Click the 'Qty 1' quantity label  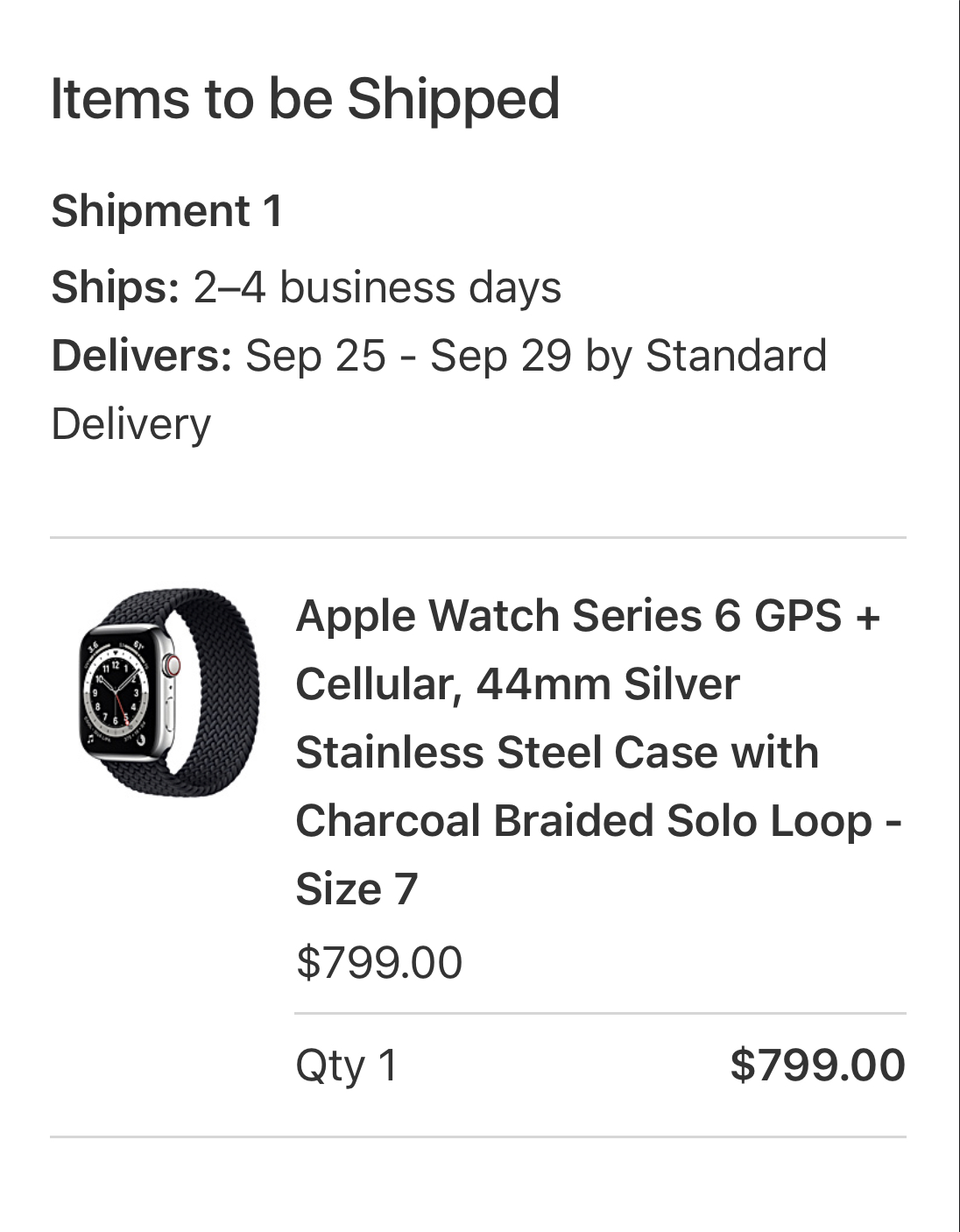click(347, 1066)
